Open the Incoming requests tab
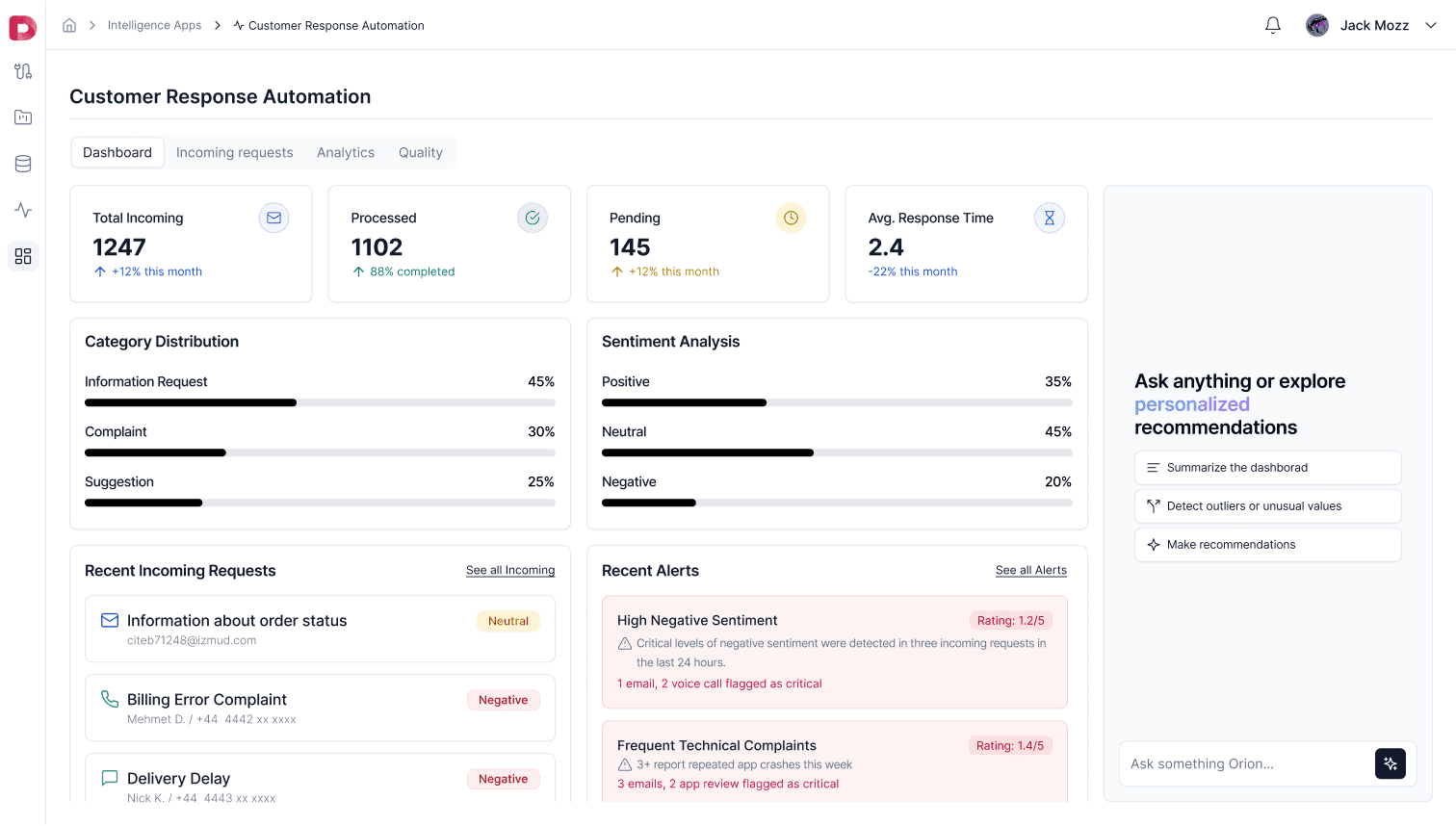Image resolution: width=1456 pixels, height=826 pixels. [x=235, y=152]
